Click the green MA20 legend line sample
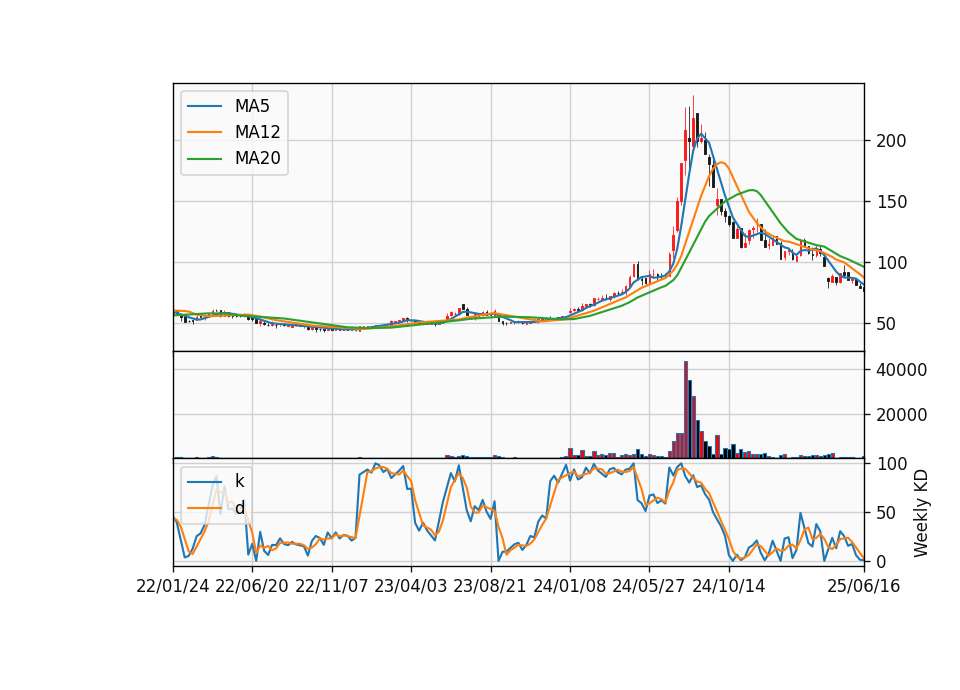Viewport: 960px width, 690px height. [204, 159]
